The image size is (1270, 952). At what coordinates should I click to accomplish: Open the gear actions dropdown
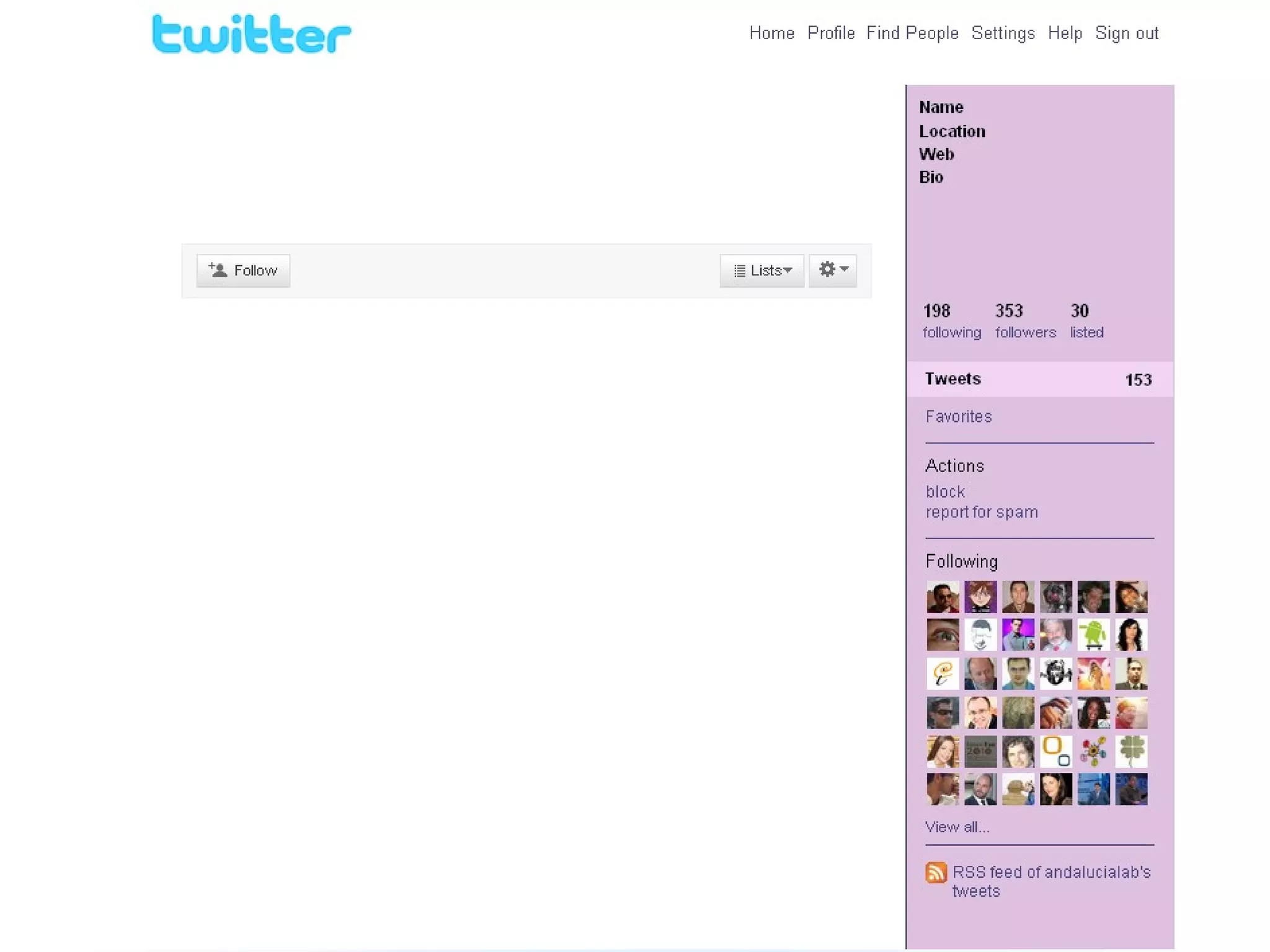tap(833, 270)
